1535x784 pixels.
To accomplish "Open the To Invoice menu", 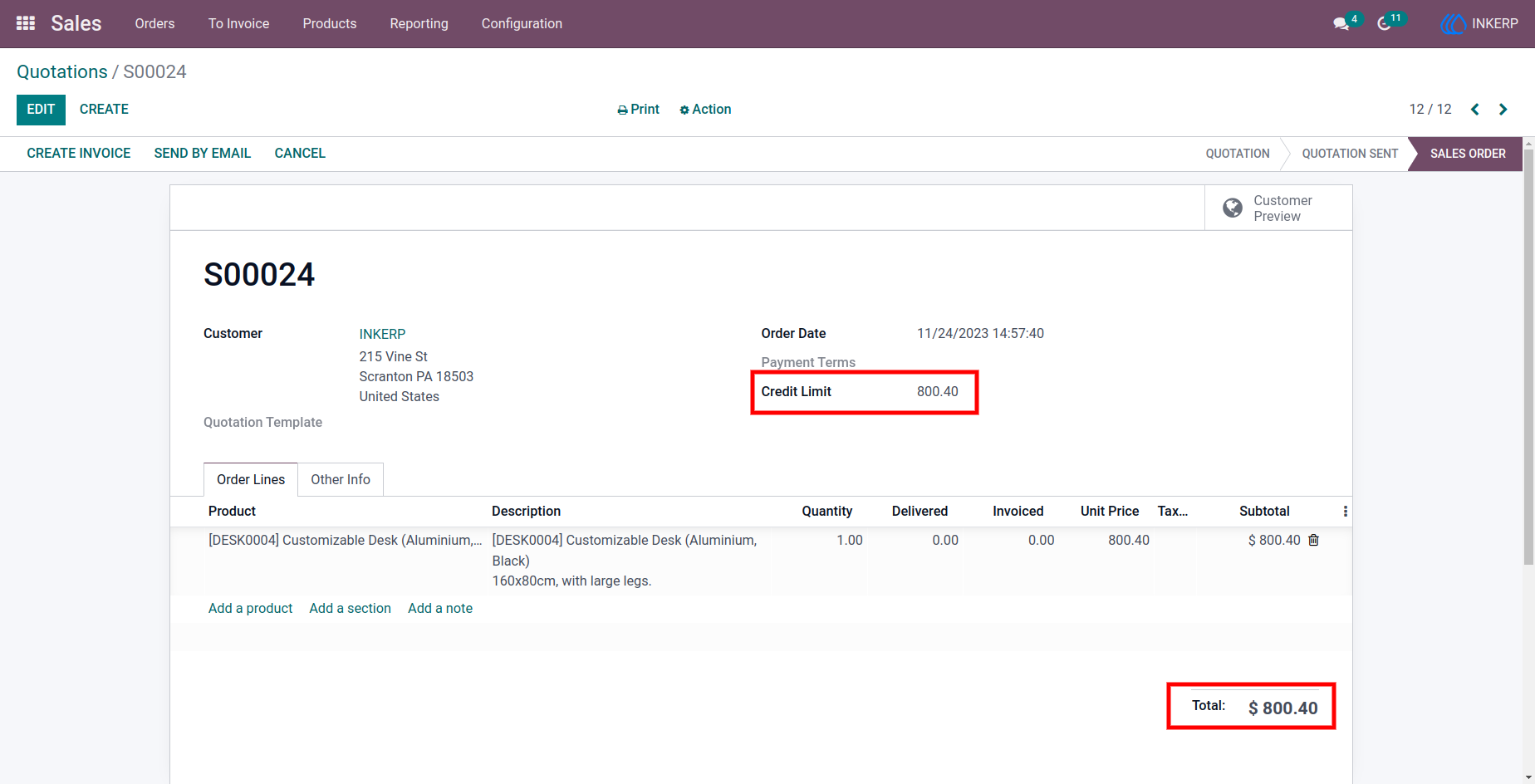I will click(x=238, y=23).
